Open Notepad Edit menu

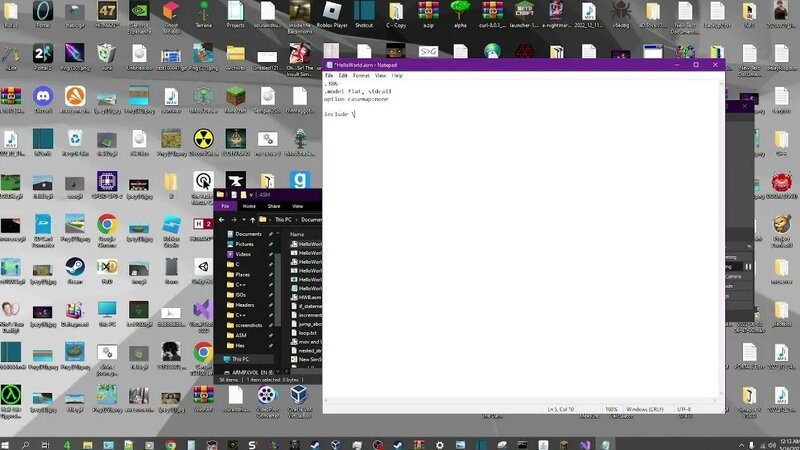click(x=343, y=76)
